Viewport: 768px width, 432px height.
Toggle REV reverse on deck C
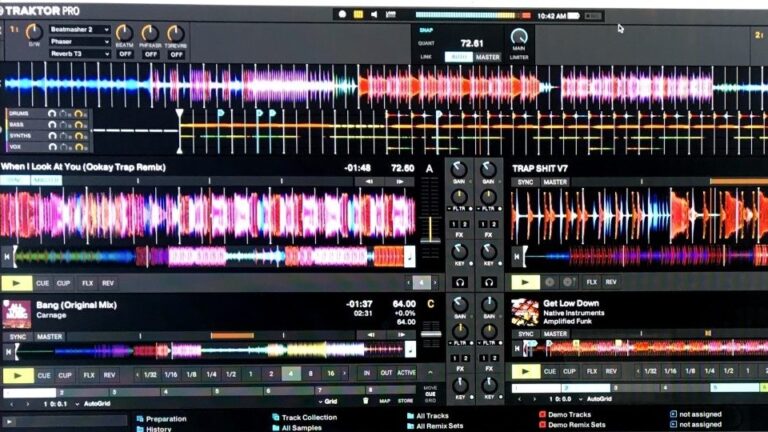(x=109, y=376)
